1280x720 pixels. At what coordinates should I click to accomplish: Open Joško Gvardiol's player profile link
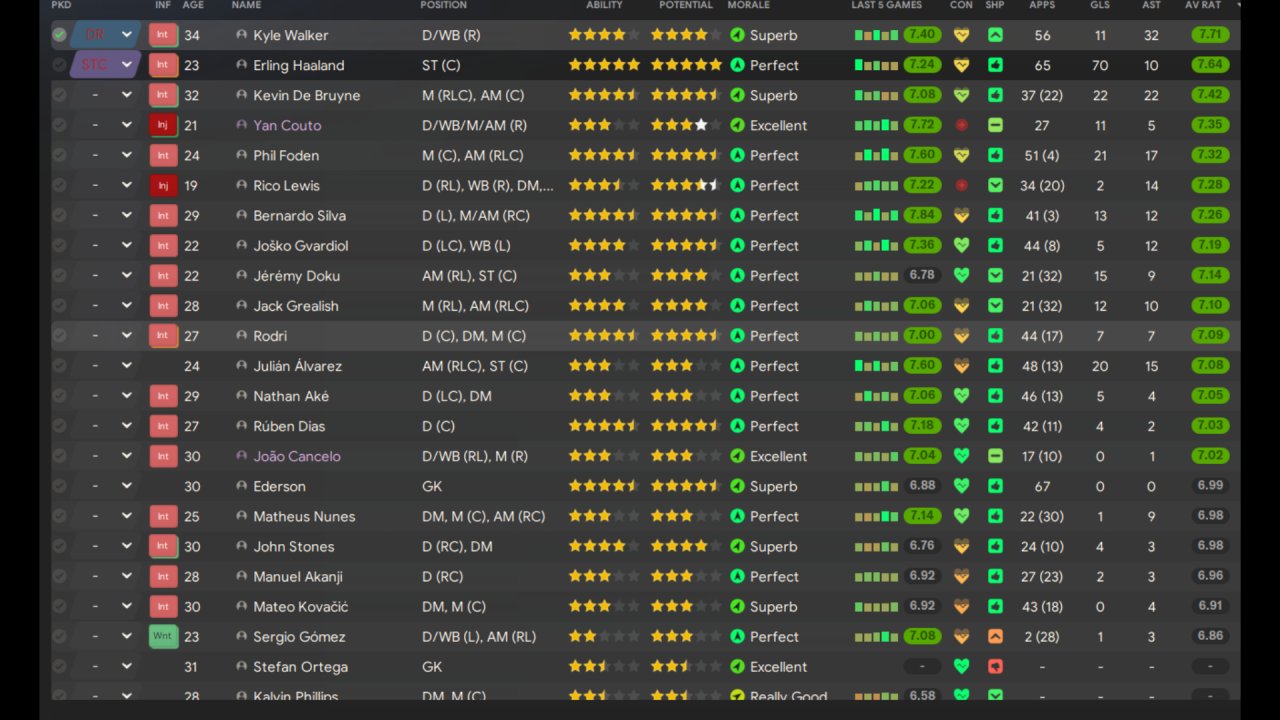(x=301, y=245)
